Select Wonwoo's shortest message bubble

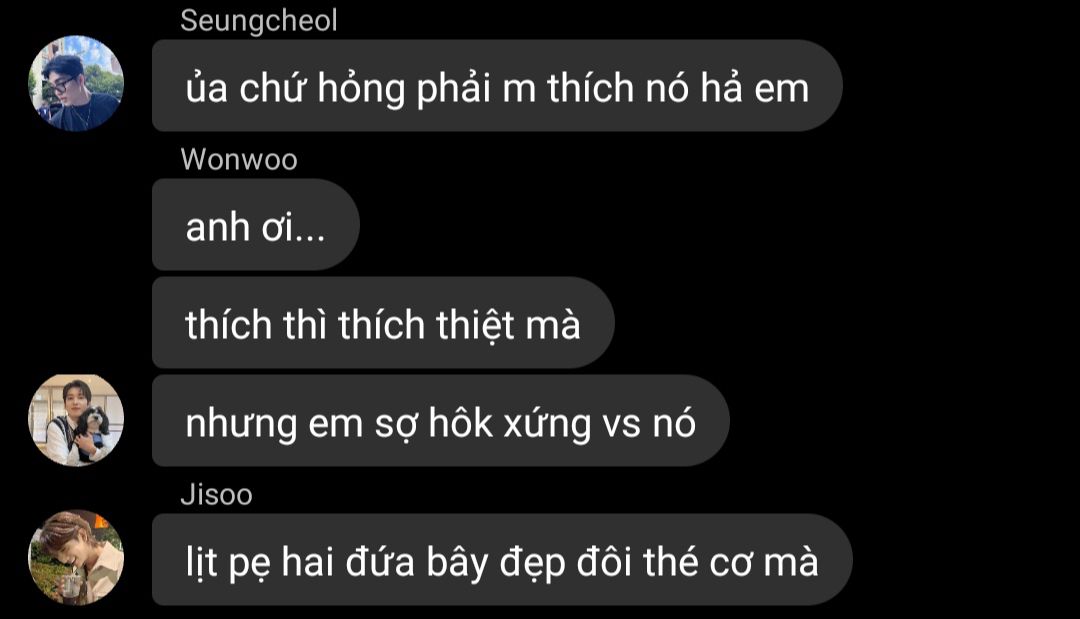pos(256,224)
